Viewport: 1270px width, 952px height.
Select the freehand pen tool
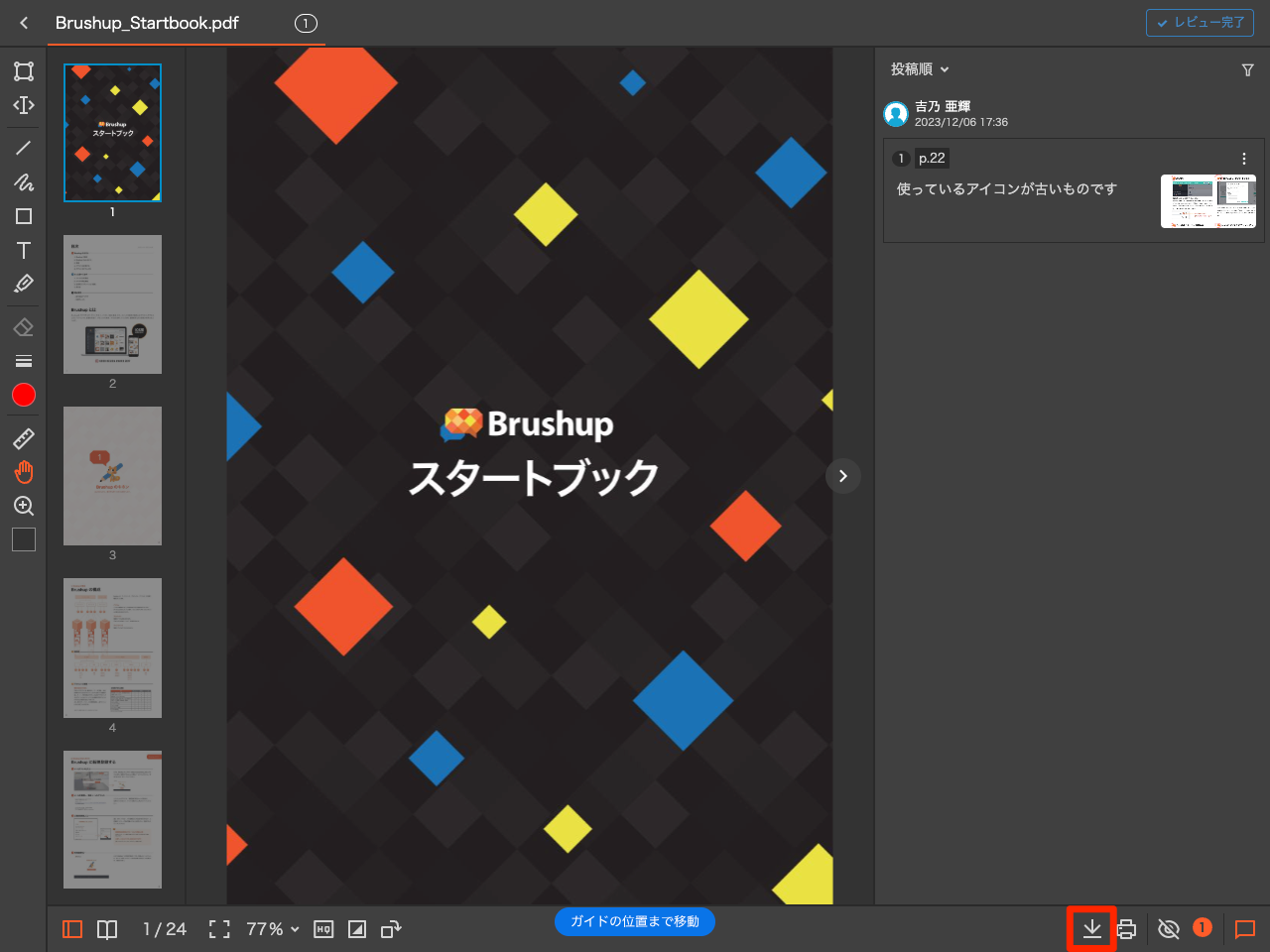tap(23, 182)
